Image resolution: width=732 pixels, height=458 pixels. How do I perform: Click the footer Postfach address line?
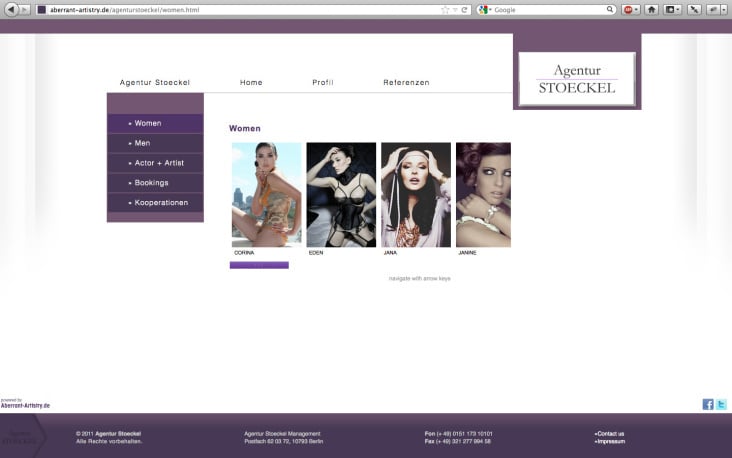[x=284, y=441]
